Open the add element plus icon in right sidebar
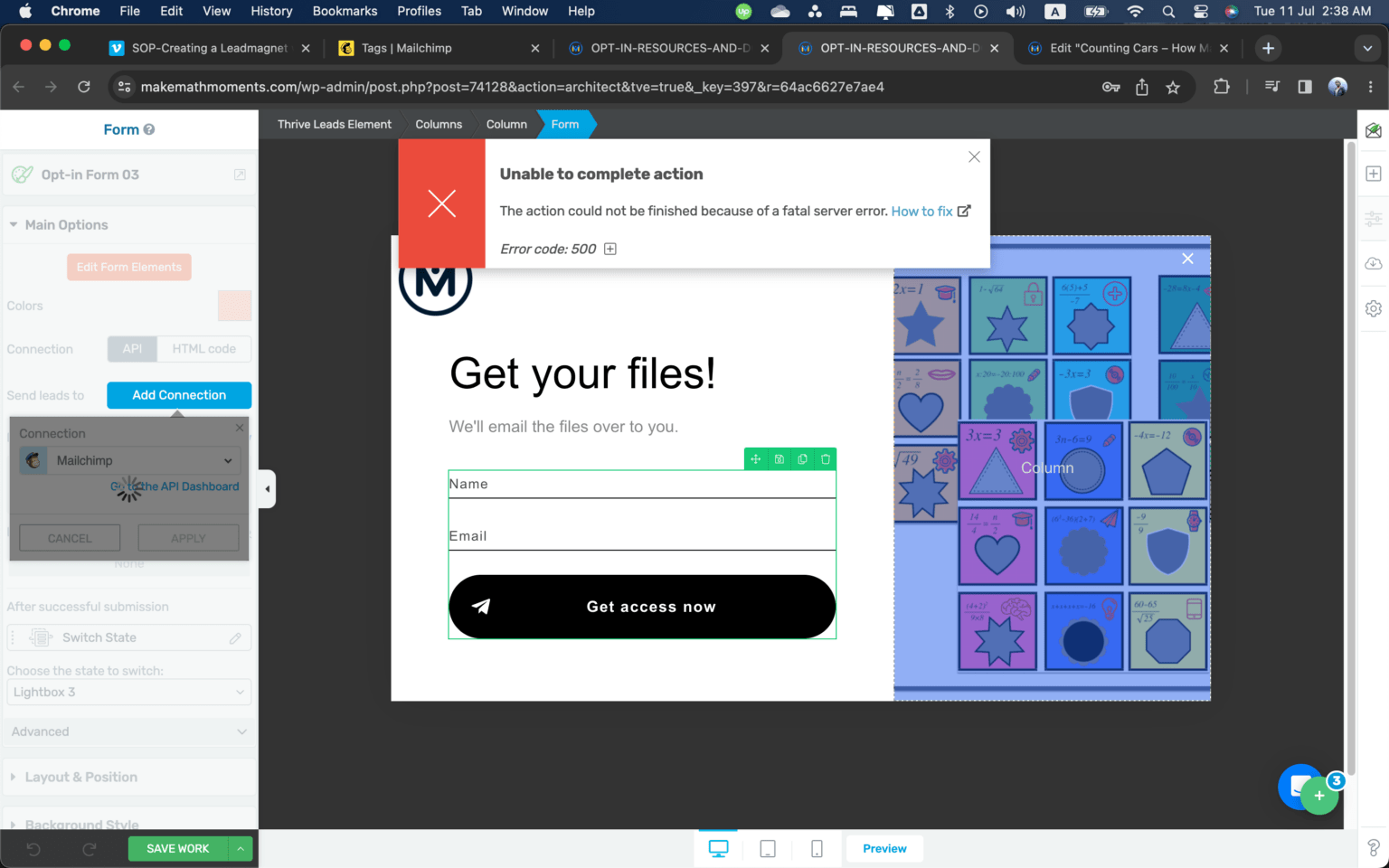Viewport: 1389px width, 868px height. click(x=1373, y=174)
